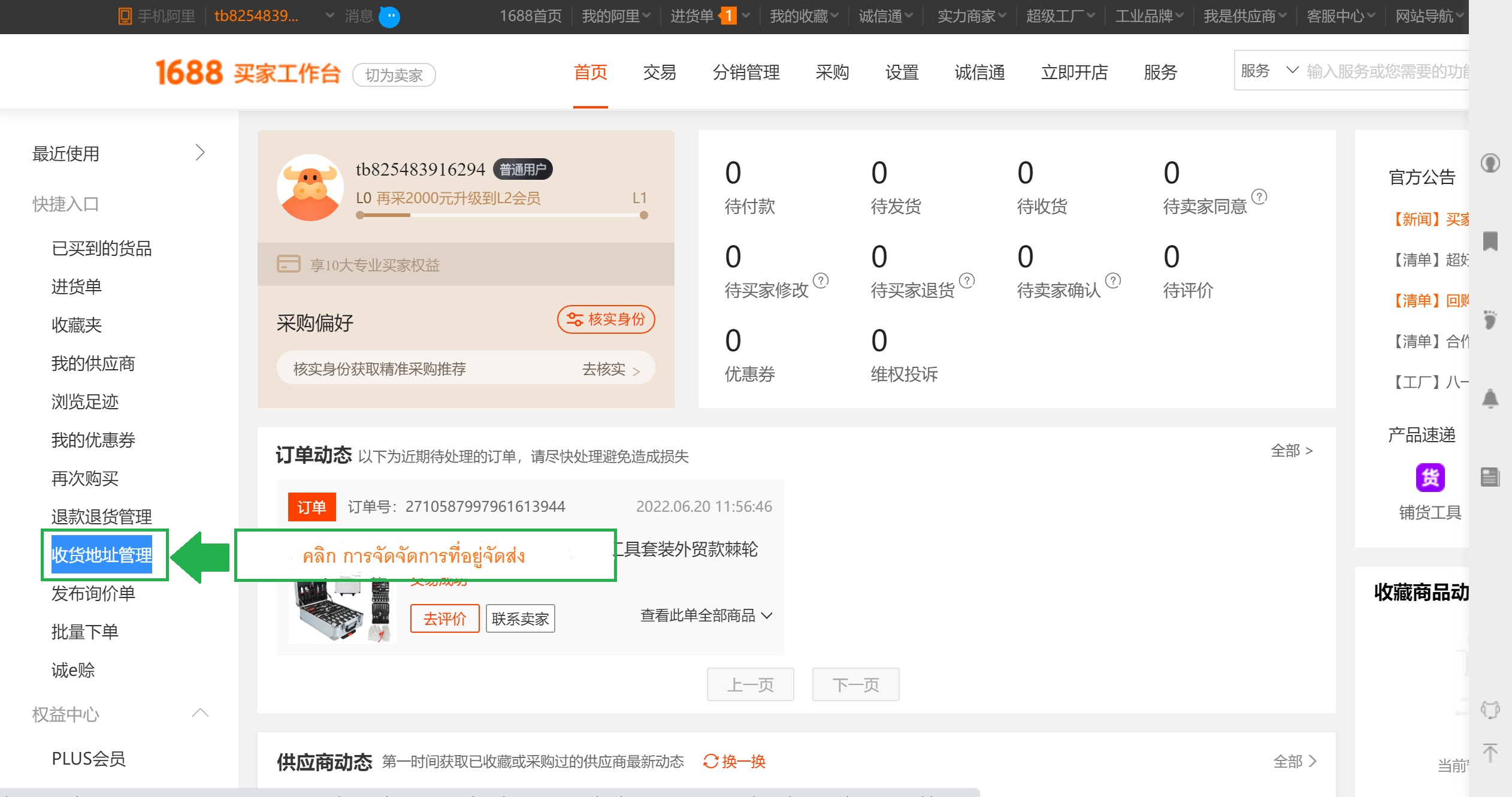Click the 待付款 count

(733, 173)
